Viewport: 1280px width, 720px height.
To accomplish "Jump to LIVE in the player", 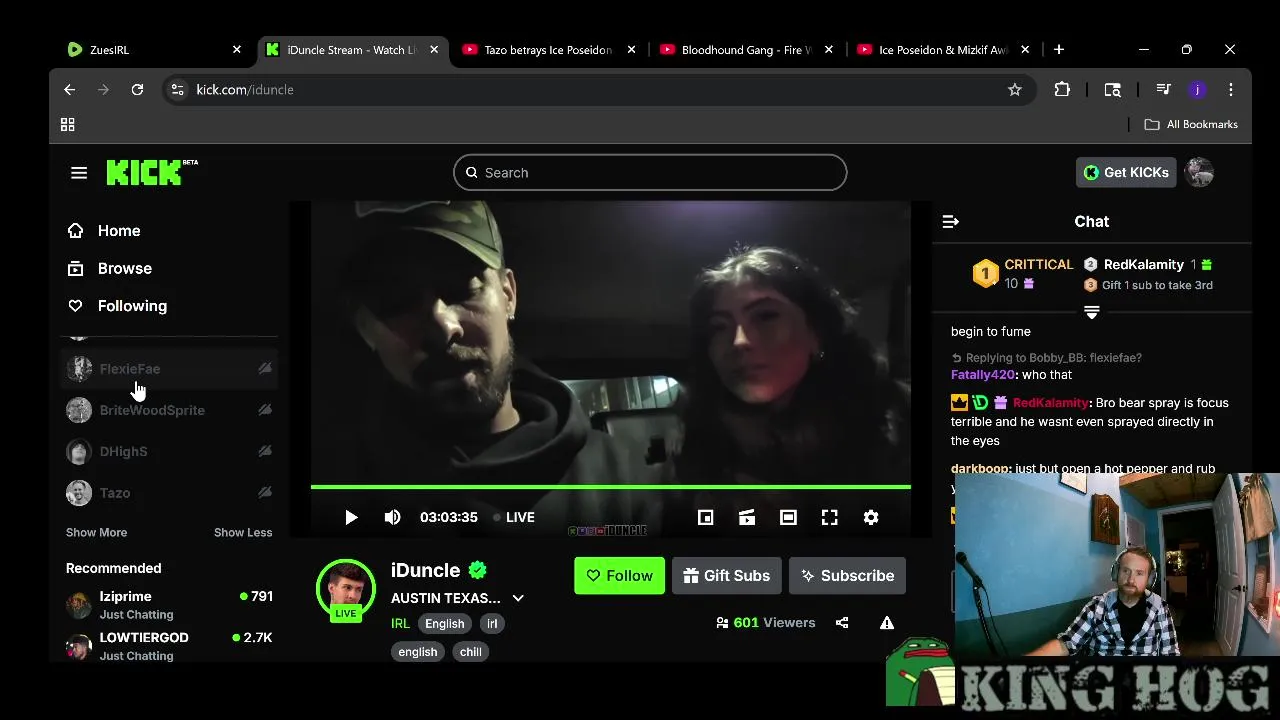I will coord(514,517).
